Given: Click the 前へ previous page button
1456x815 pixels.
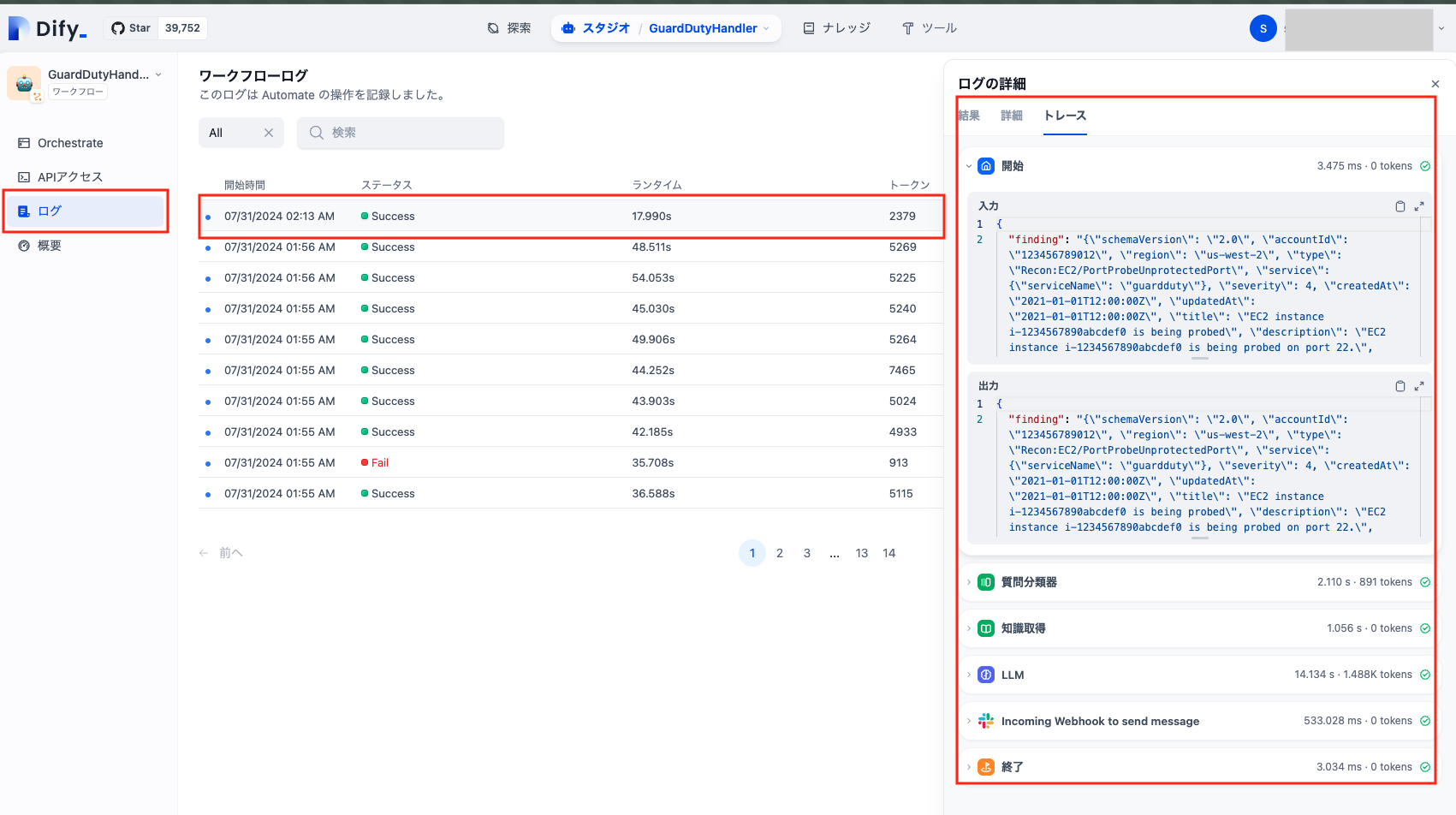Looking at the screenshot, I should pyautogui.click(x=221, y=553).
